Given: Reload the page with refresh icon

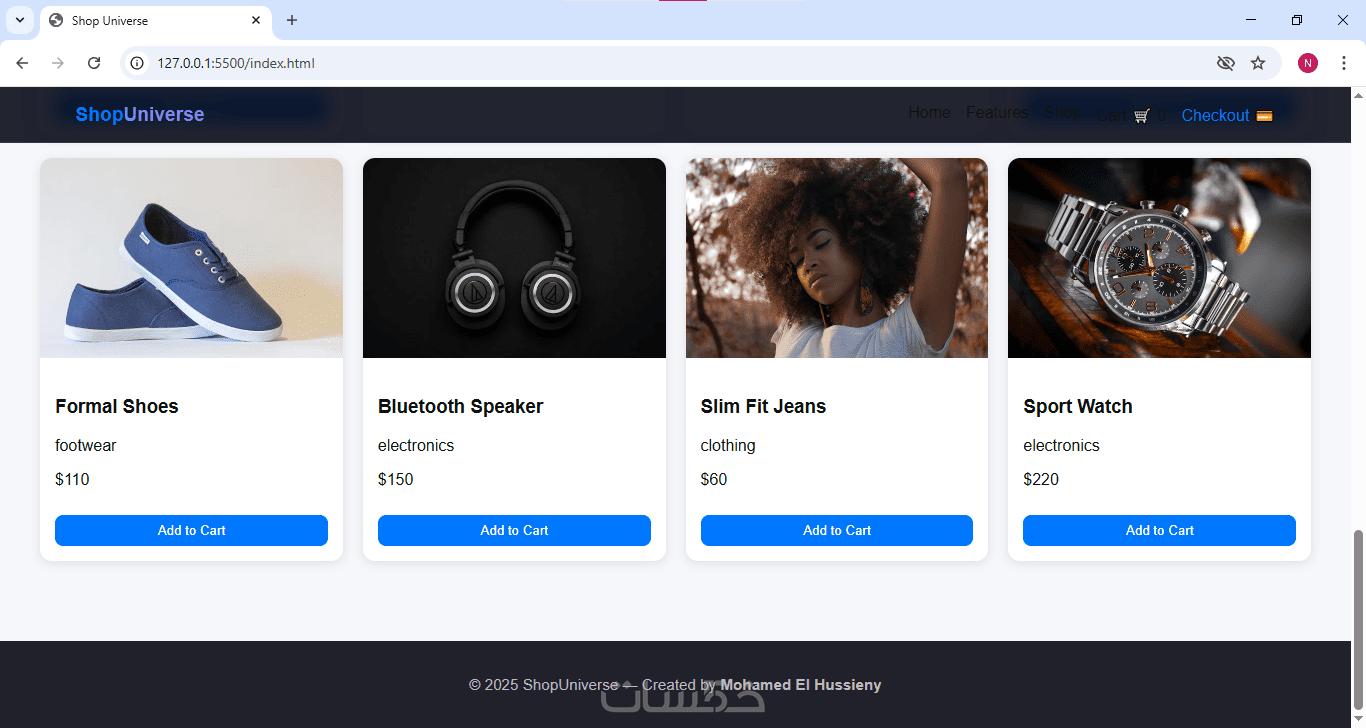Looking at the screenshot, I should pos(94,63).
